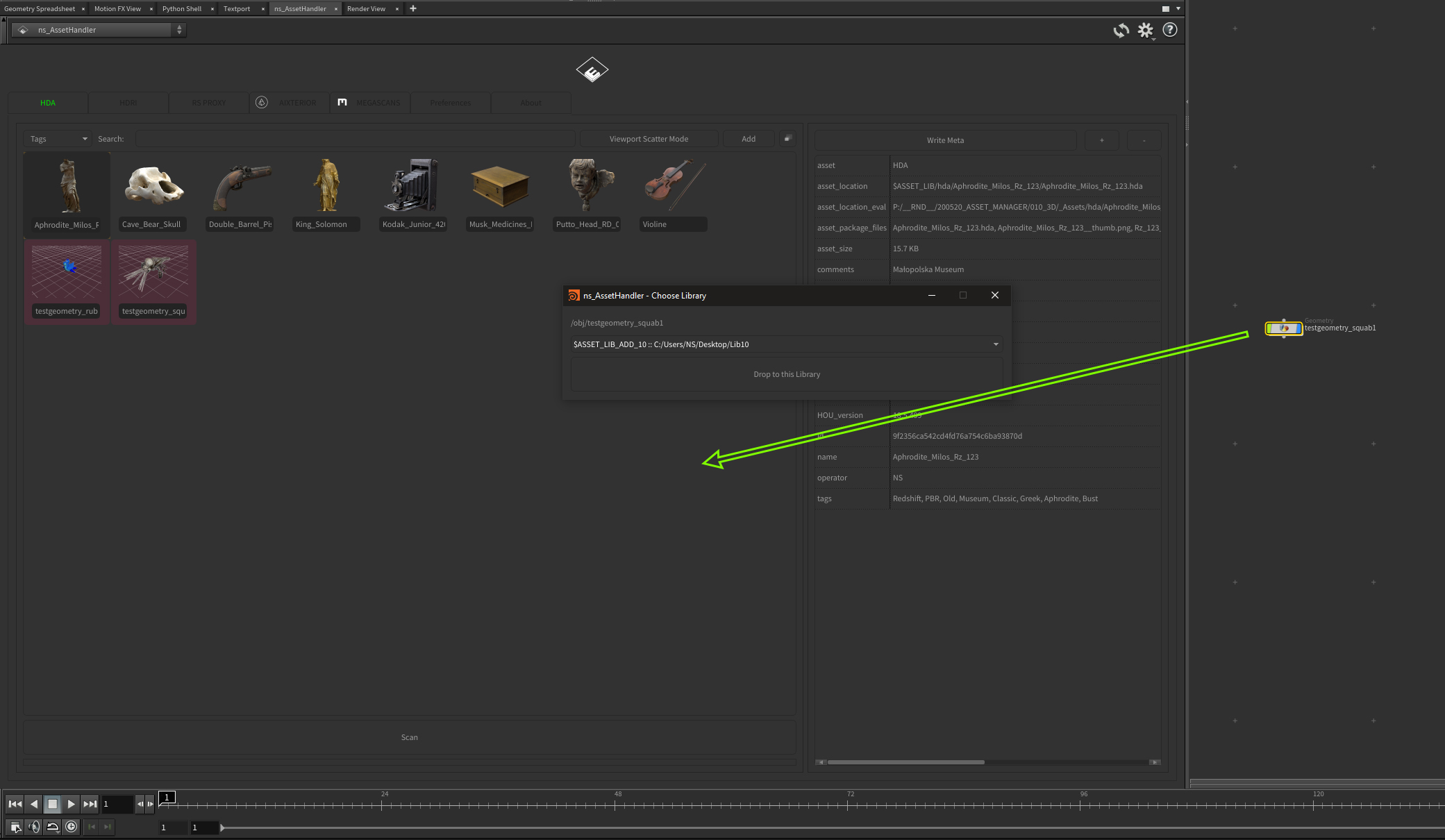Toggle real-time playback clock icon
Image resolution: width=1445 pixels, height=840 pixels.
click(x=72, y=827)
